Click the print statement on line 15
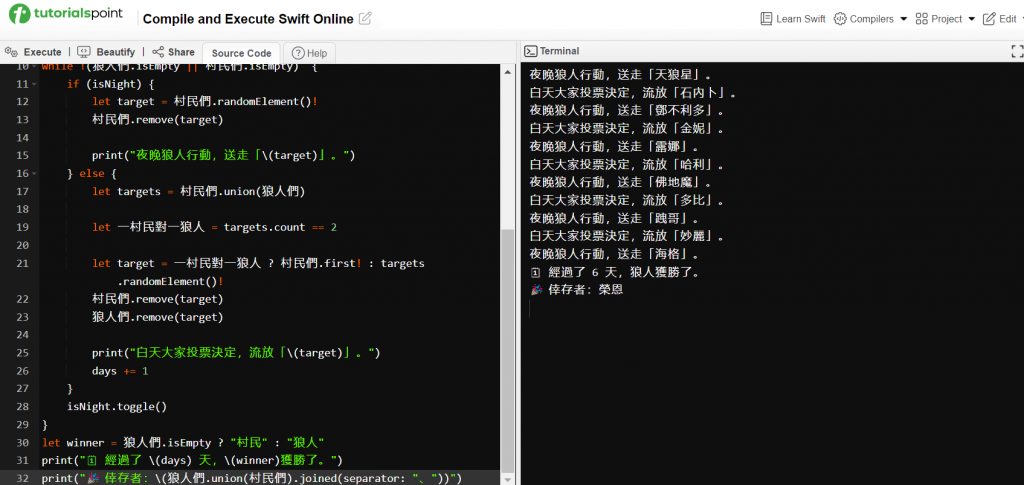 [223, 155]
